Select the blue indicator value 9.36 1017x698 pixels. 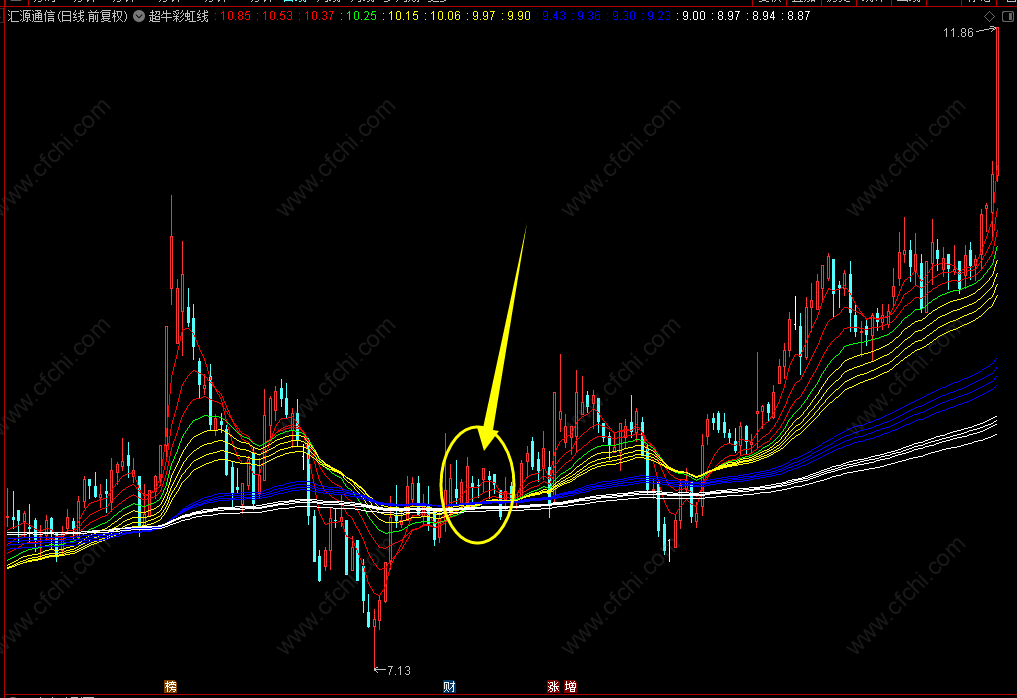click(589, 16)
